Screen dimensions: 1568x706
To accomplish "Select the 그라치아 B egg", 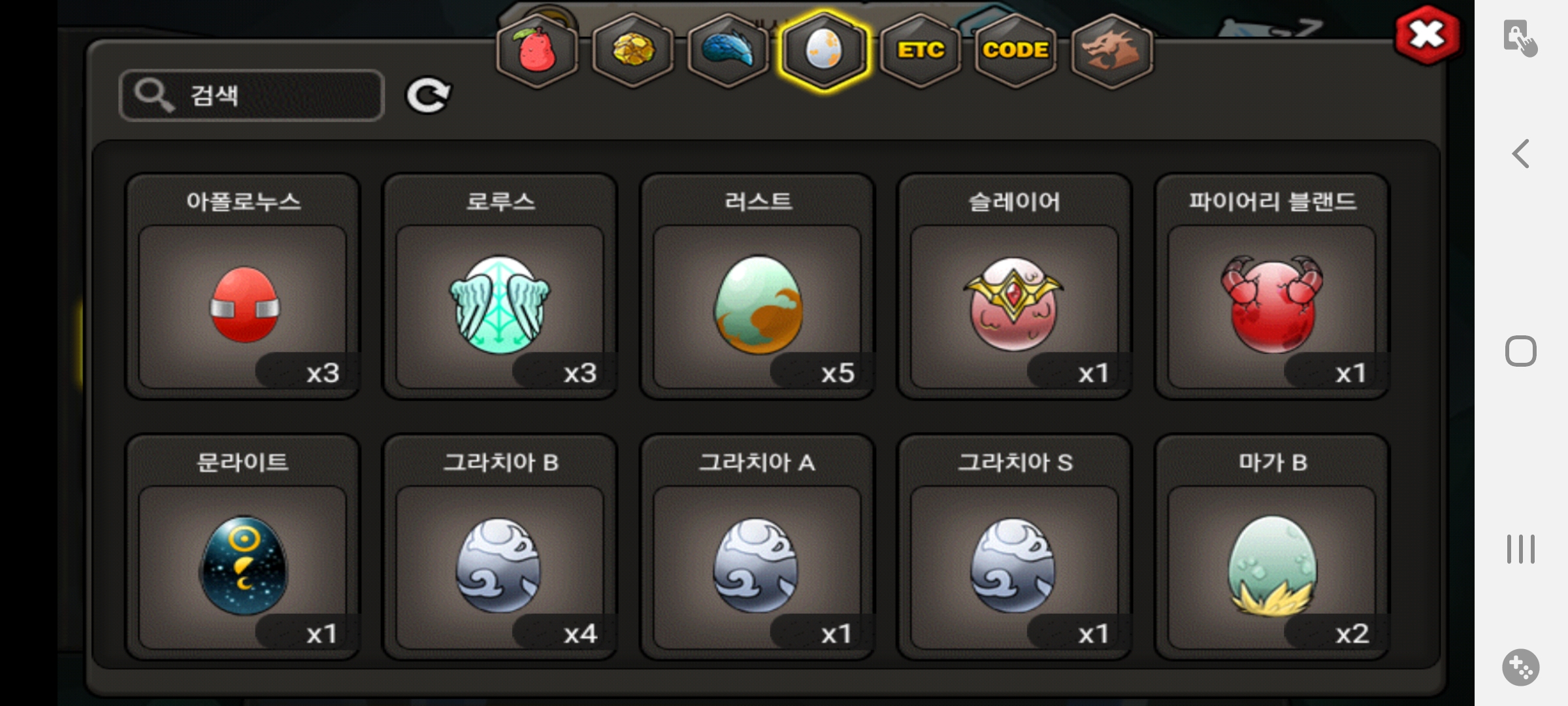I will 500,547.
